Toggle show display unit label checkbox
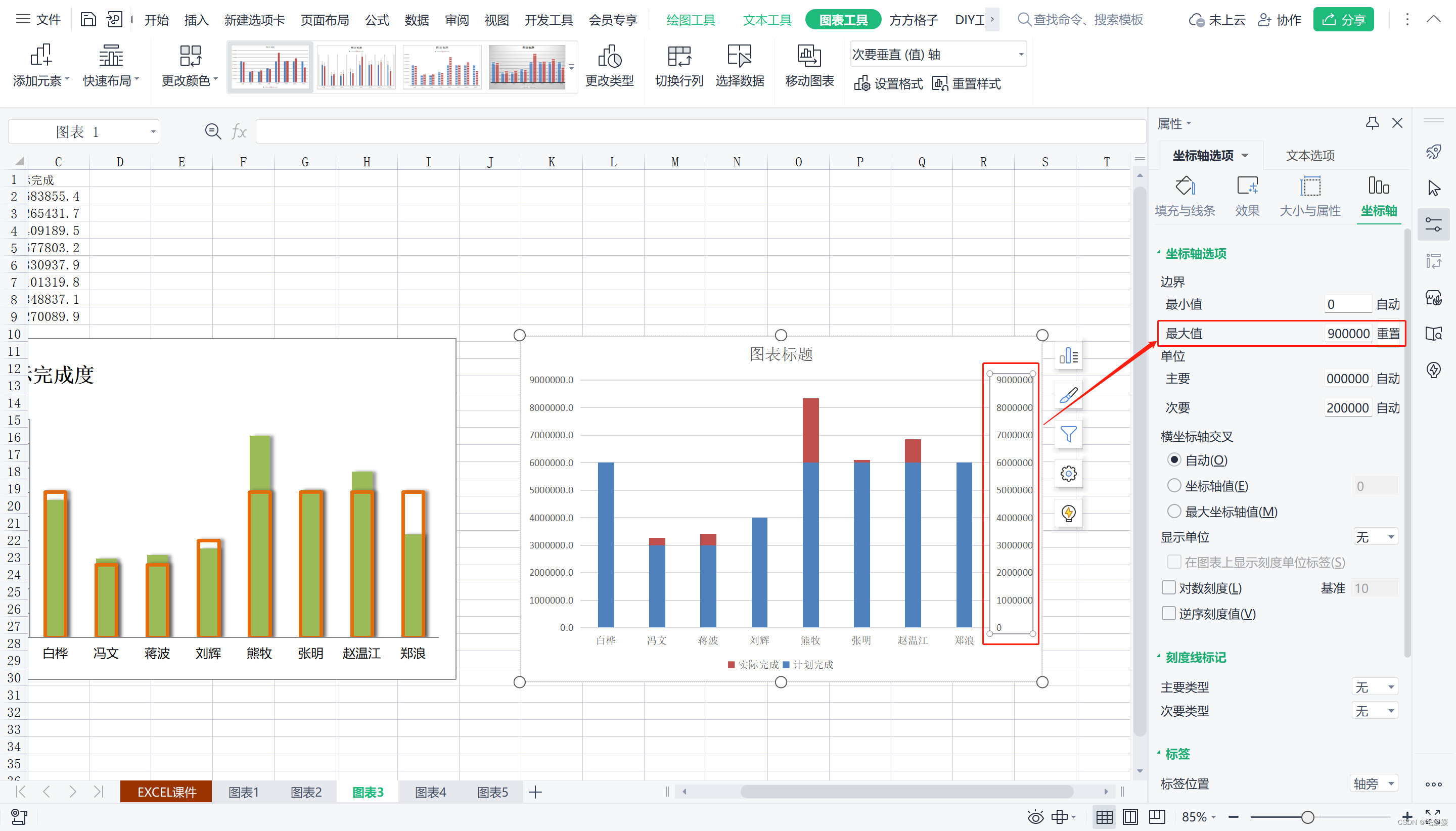Image resolution: width=1456 pixels, height=831 pixels. pos(1174,562)
